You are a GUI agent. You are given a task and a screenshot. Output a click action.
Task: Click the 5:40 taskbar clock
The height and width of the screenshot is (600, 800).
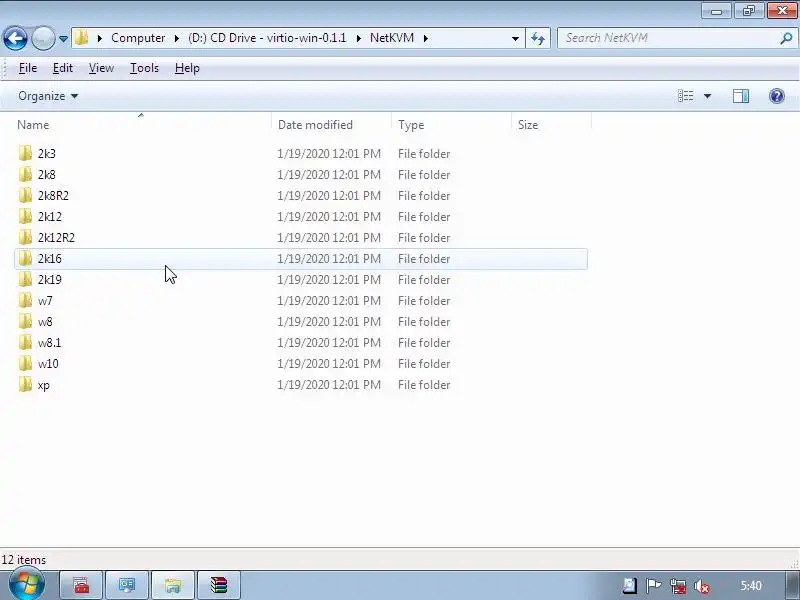[x=751, y=586]
